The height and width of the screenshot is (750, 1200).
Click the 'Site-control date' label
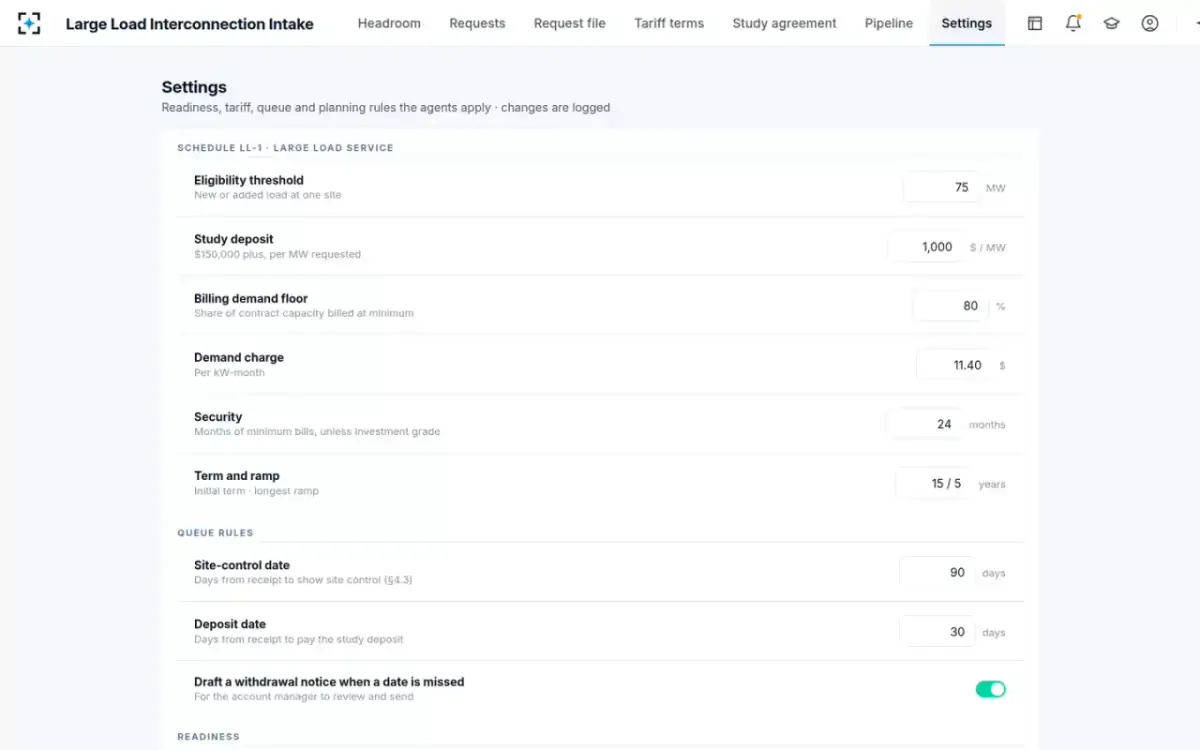coord(242,565)
